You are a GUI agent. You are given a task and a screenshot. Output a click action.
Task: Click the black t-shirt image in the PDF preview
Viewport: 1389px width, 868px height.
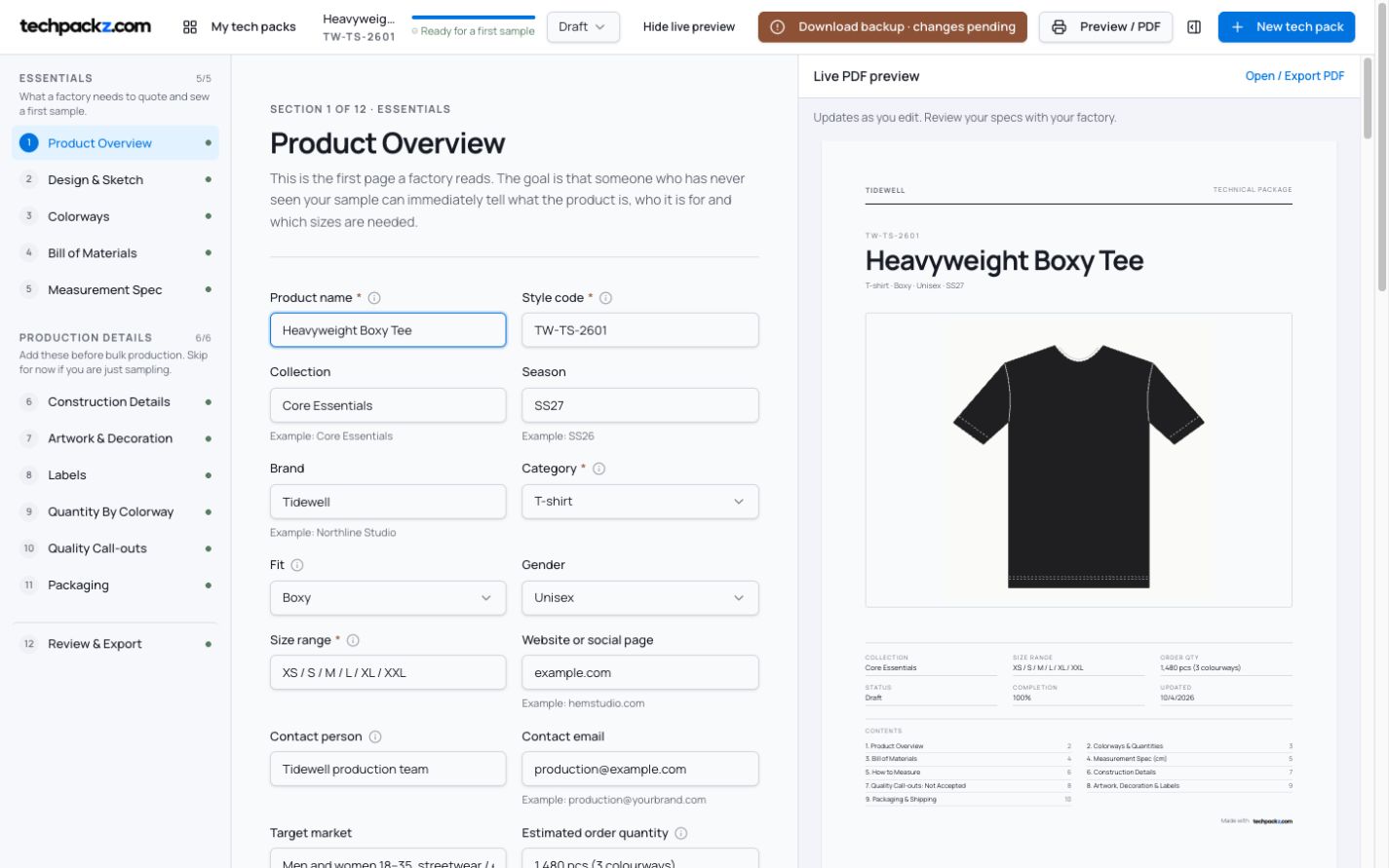pos(1078,465)
